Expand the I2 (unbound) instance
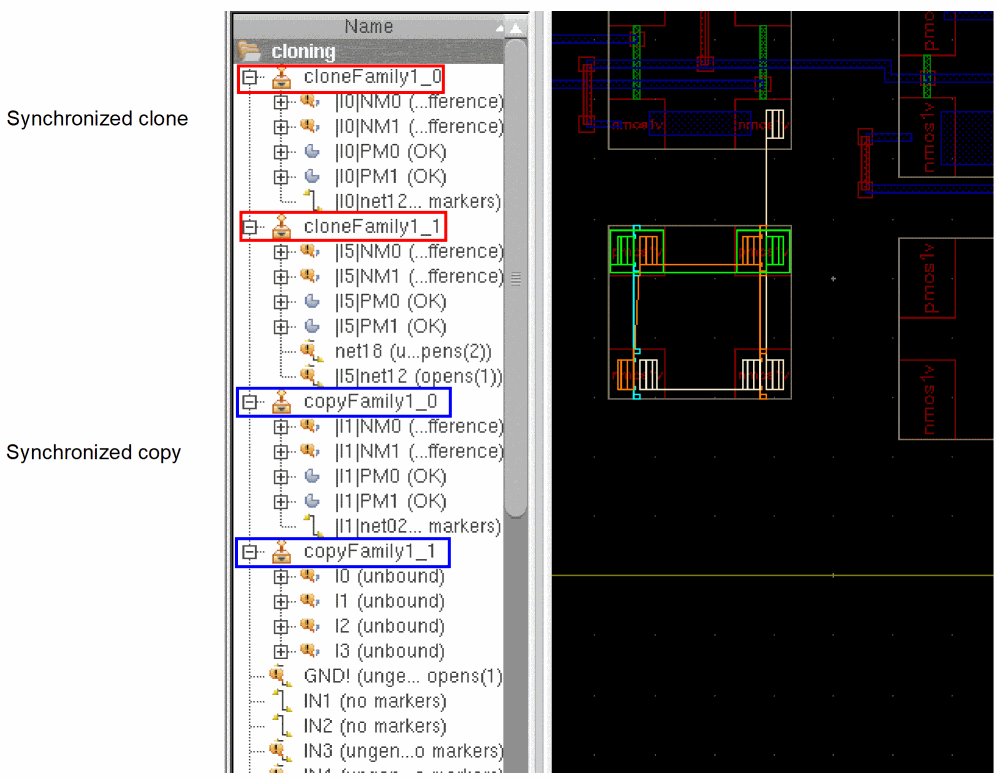This screenshot has height=778, width=997. pos(281,627)
